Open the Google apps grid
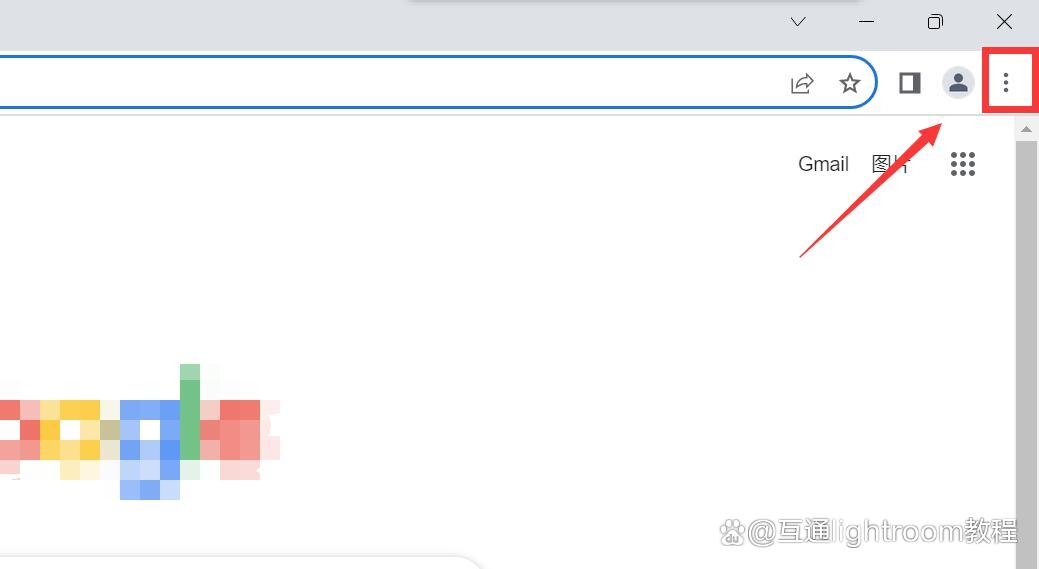 963,164
